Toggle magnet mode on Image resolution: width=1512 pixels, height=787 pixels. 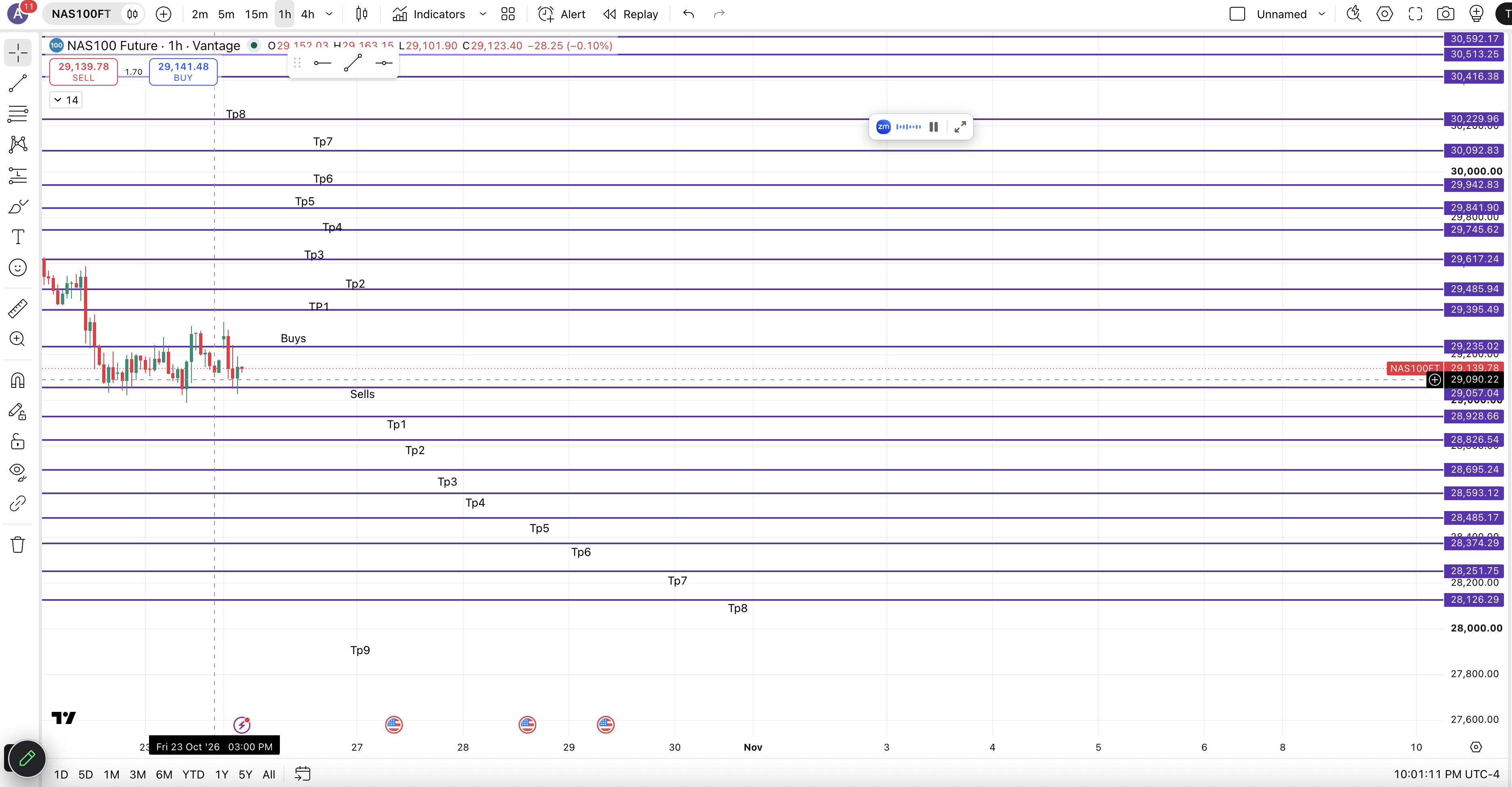point(18,381)
